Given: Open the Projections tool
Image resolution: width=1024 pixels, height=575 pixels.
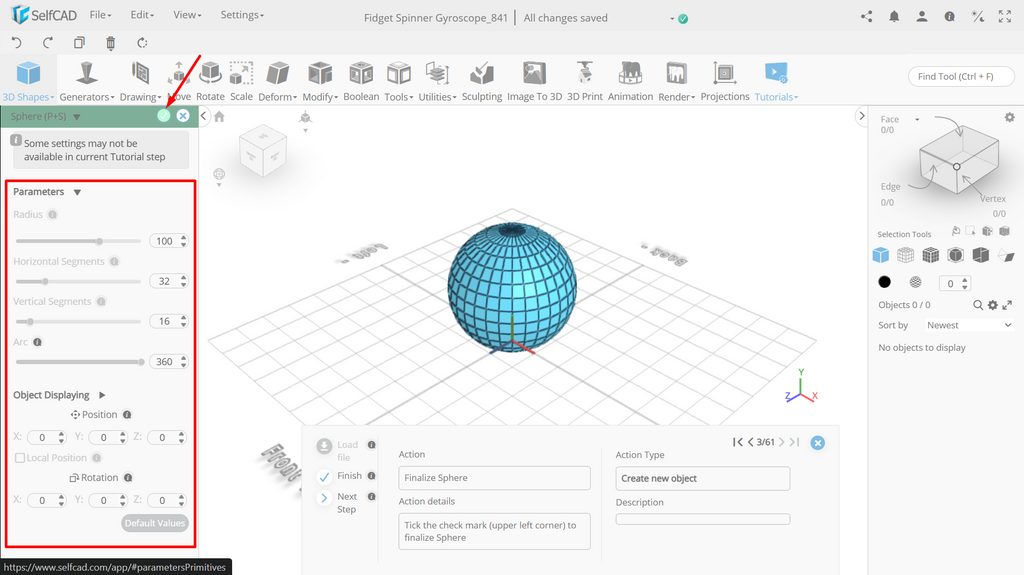Looking at the screenshot, I should [x=725, y=81].
